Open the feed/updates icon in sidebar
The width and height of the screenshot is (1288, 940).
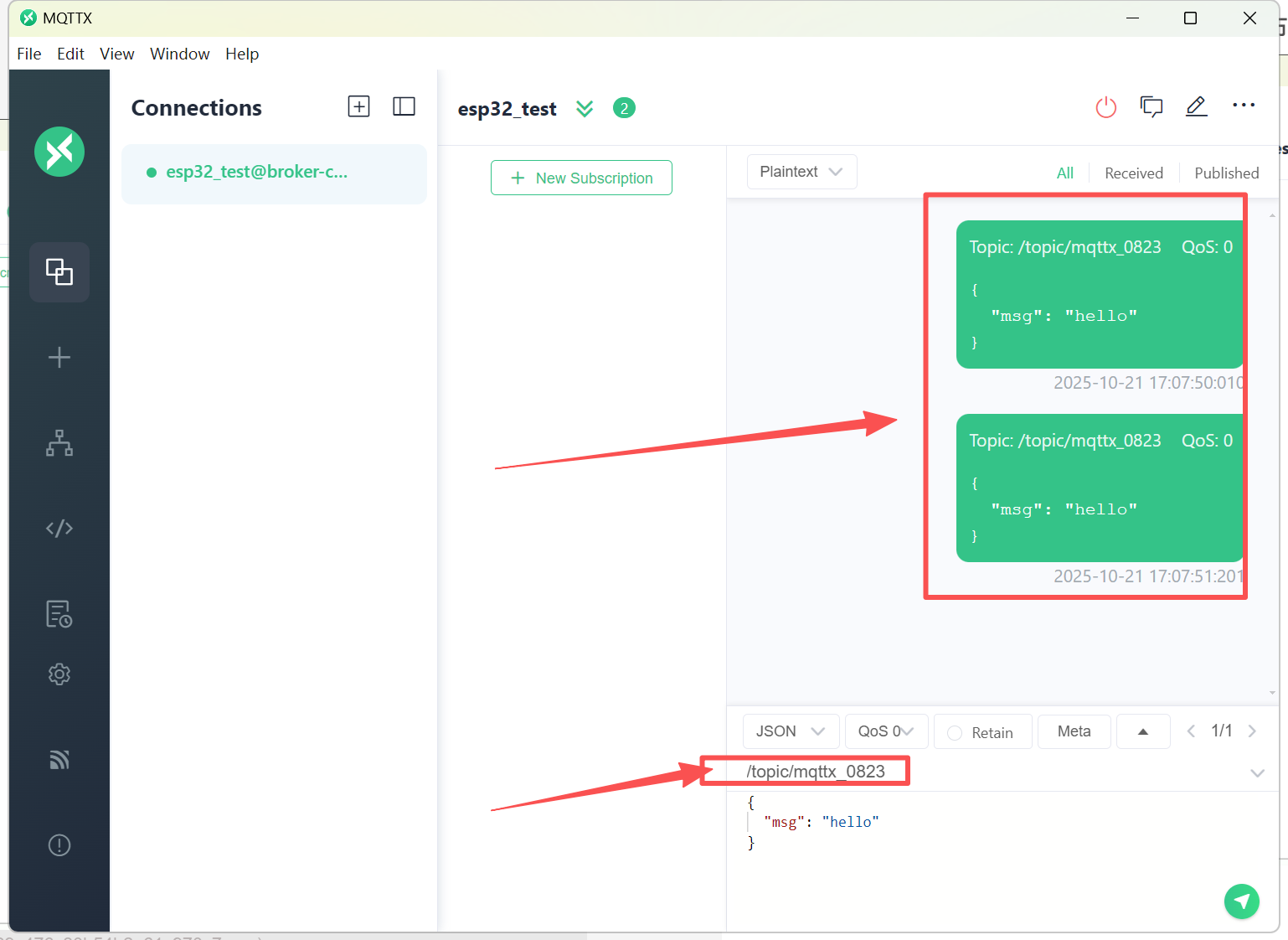tap(59, 760)
